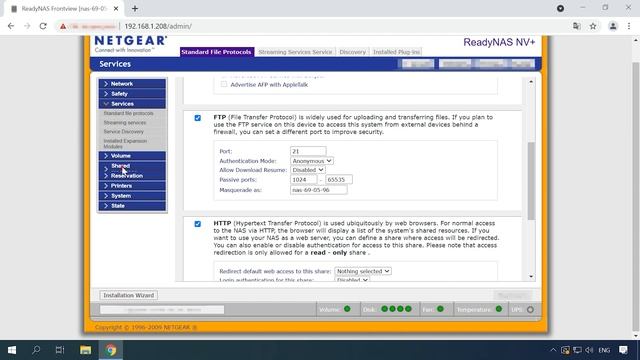
Task: Click the browser address bar URL
Action: 158,26
